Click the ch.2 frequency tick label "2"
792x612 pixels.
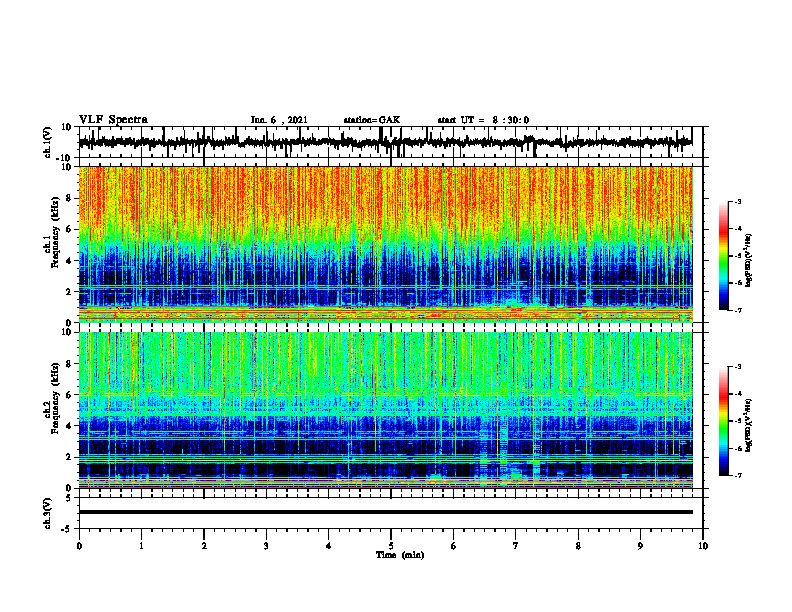pyautogui.click(x=69, y=457)
